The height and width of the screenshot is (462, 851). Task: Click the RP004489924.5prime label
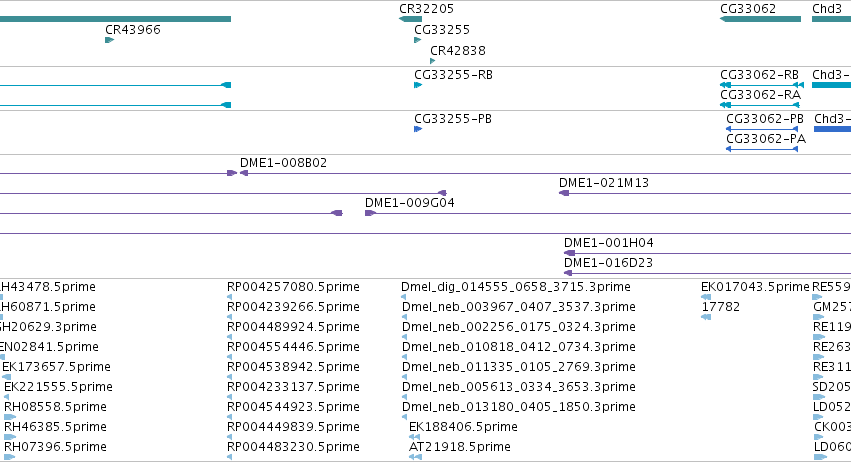tap(293, 327)
